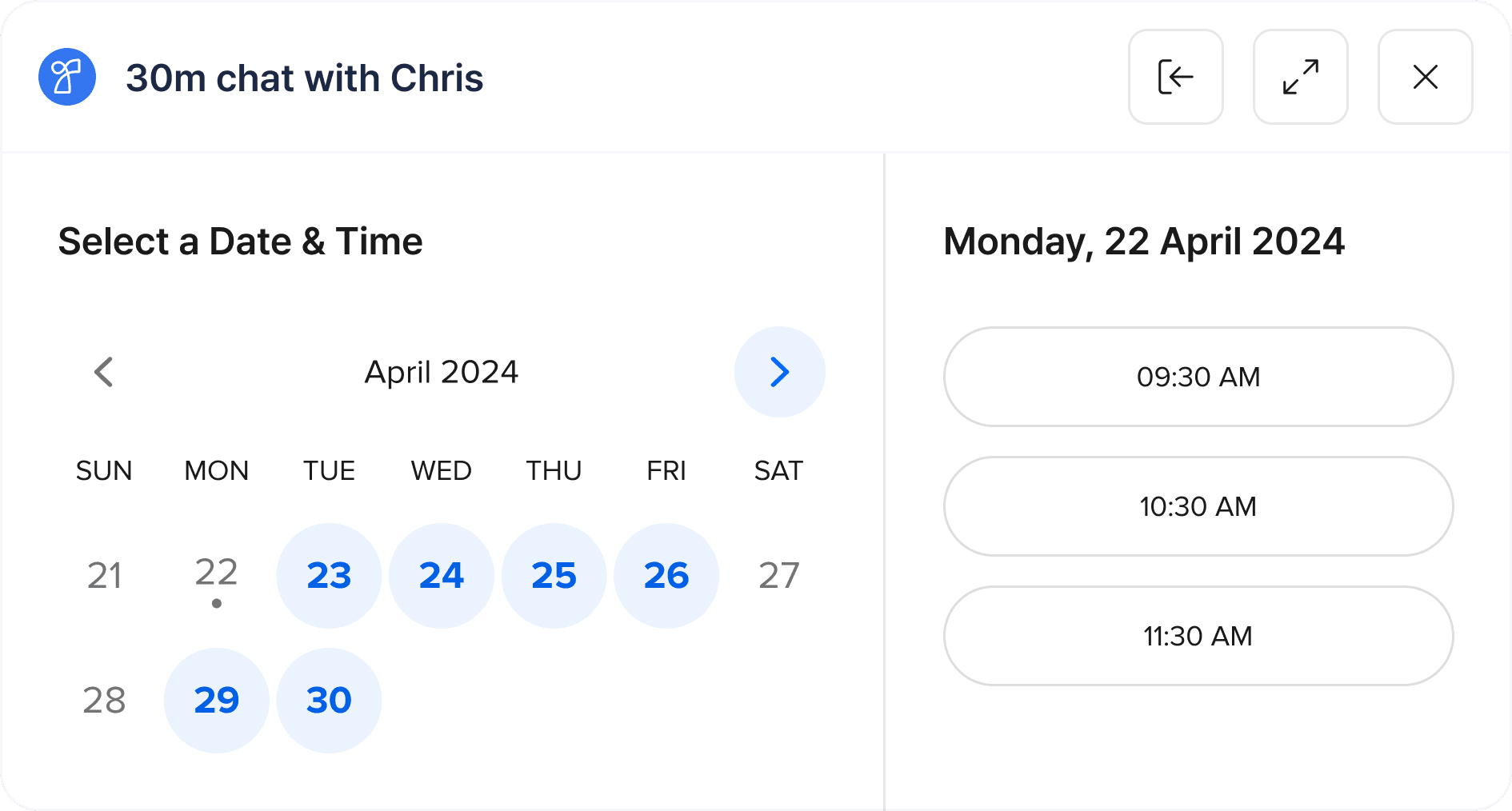Choose the 10:30 AM time slot
Screen dimensions: 1512x811
click(x=1198, y=506)
